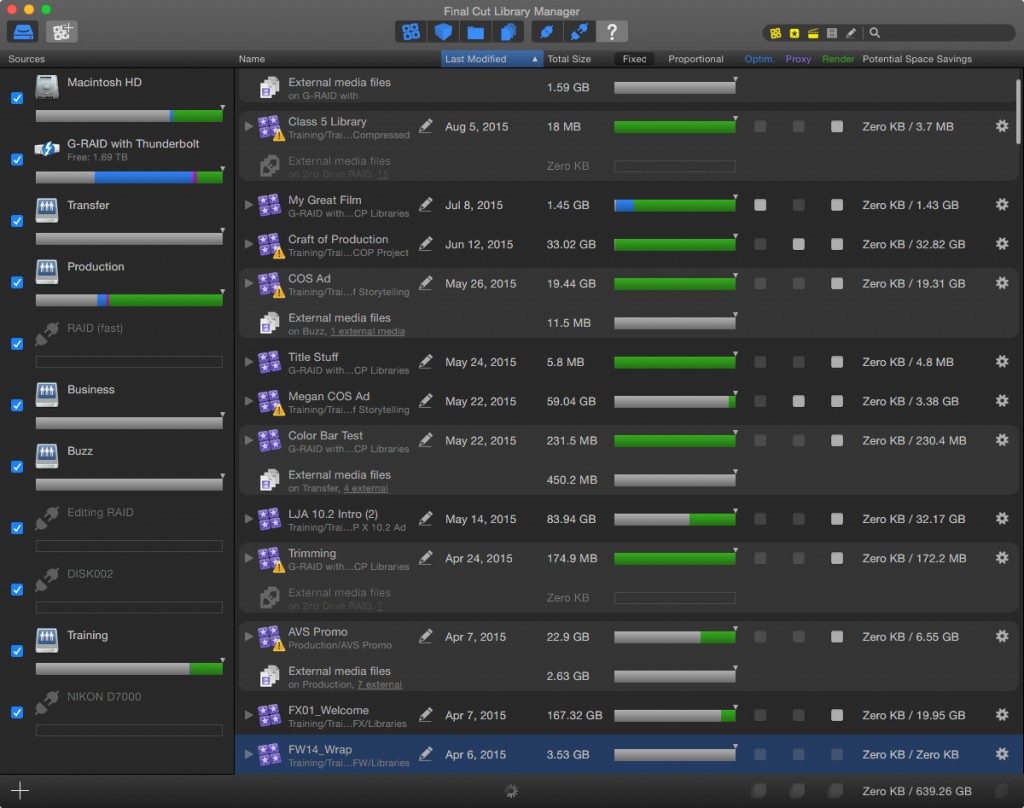
Task: Uncheck the Macintosh HD source checkbox
Action: tap(17, 98)
